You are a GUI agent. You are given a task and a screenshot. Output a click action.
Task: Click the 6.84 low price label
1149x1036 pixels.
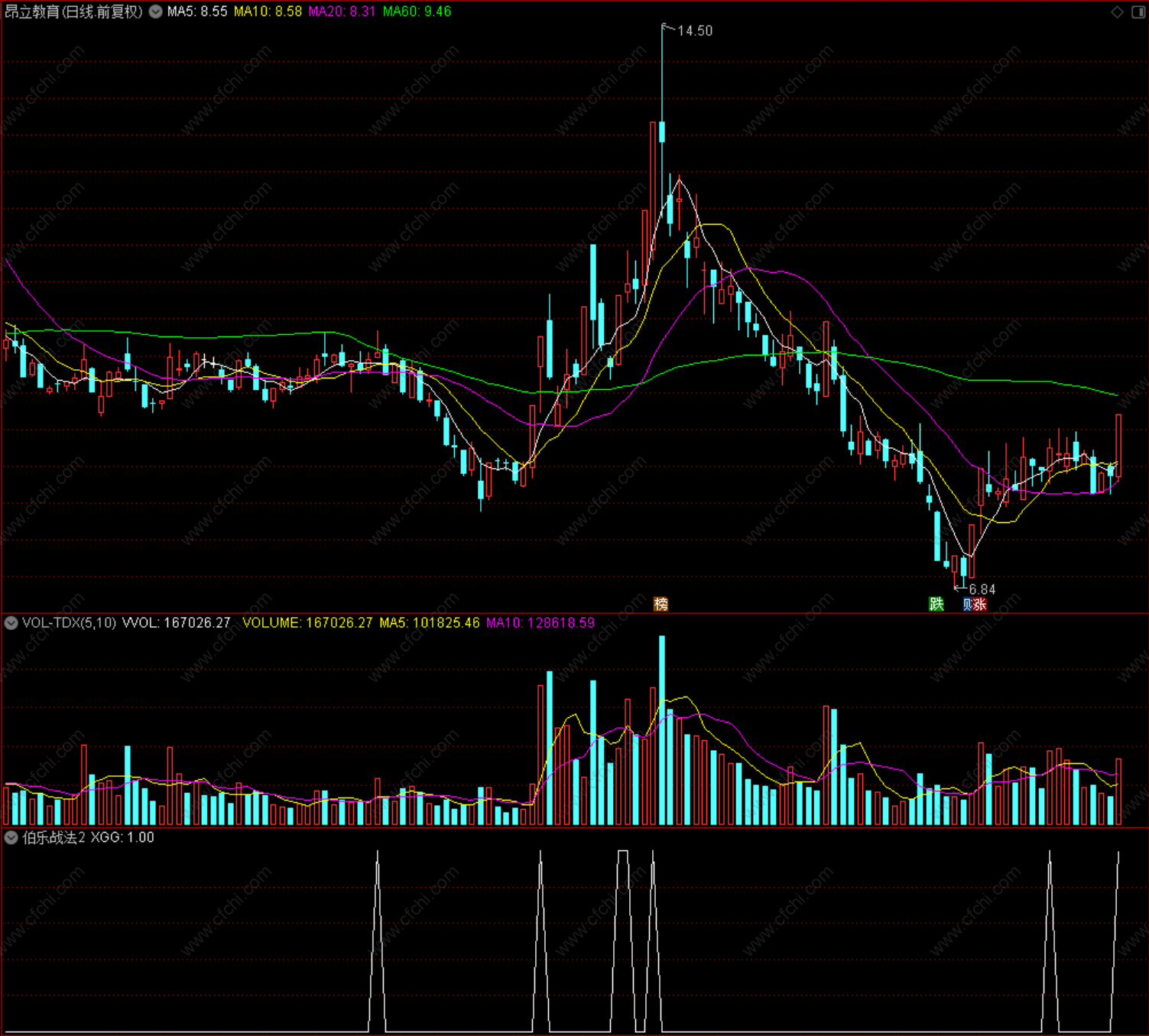pos(982,589)
